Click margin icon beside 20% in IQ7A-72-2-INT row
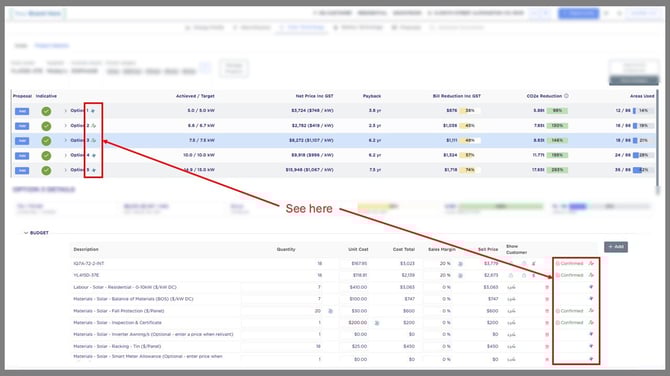 460,264
